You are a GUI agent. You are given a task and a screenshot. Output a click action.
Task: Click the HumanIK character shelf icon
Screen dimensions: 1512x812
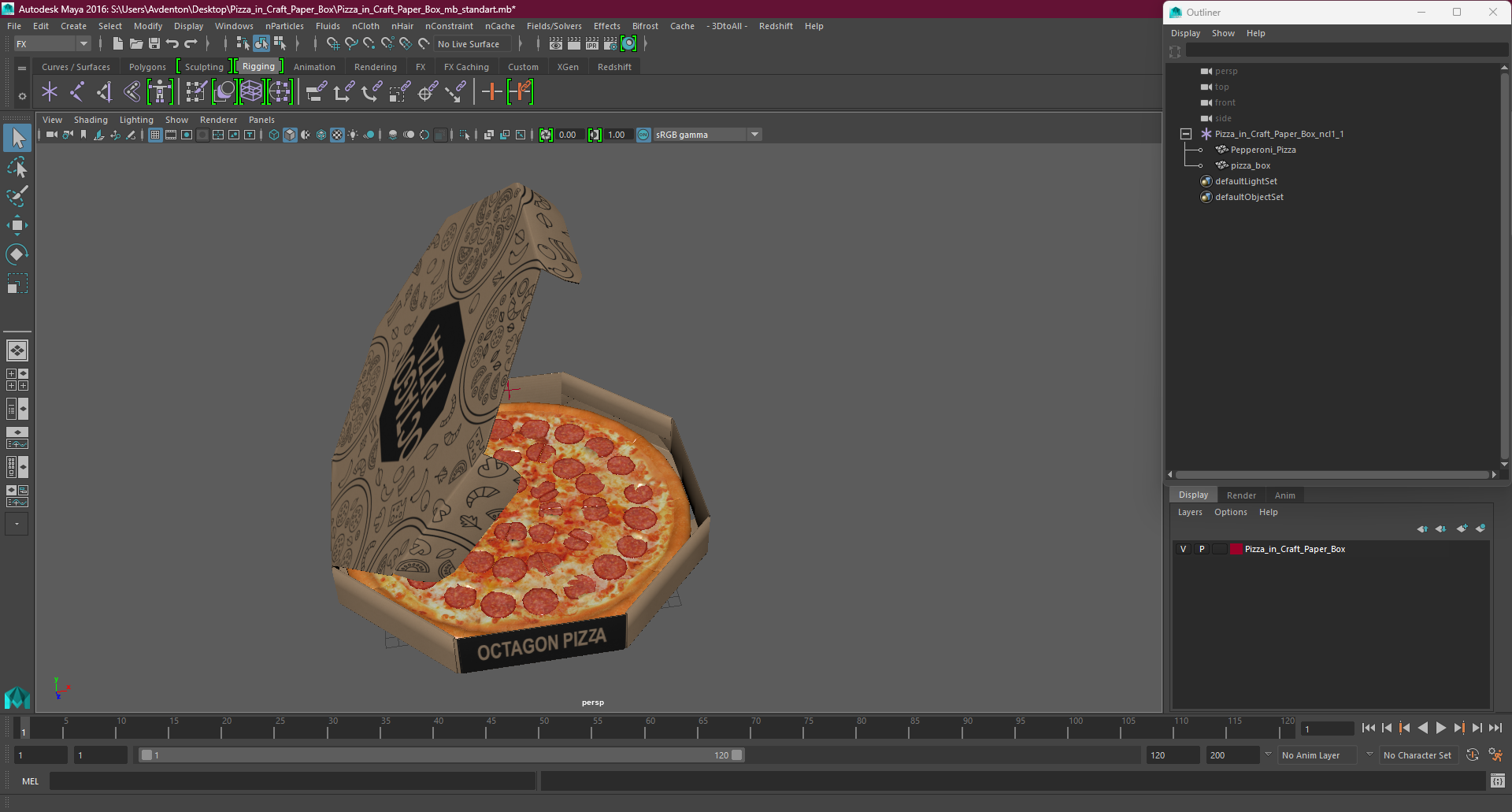160,92
